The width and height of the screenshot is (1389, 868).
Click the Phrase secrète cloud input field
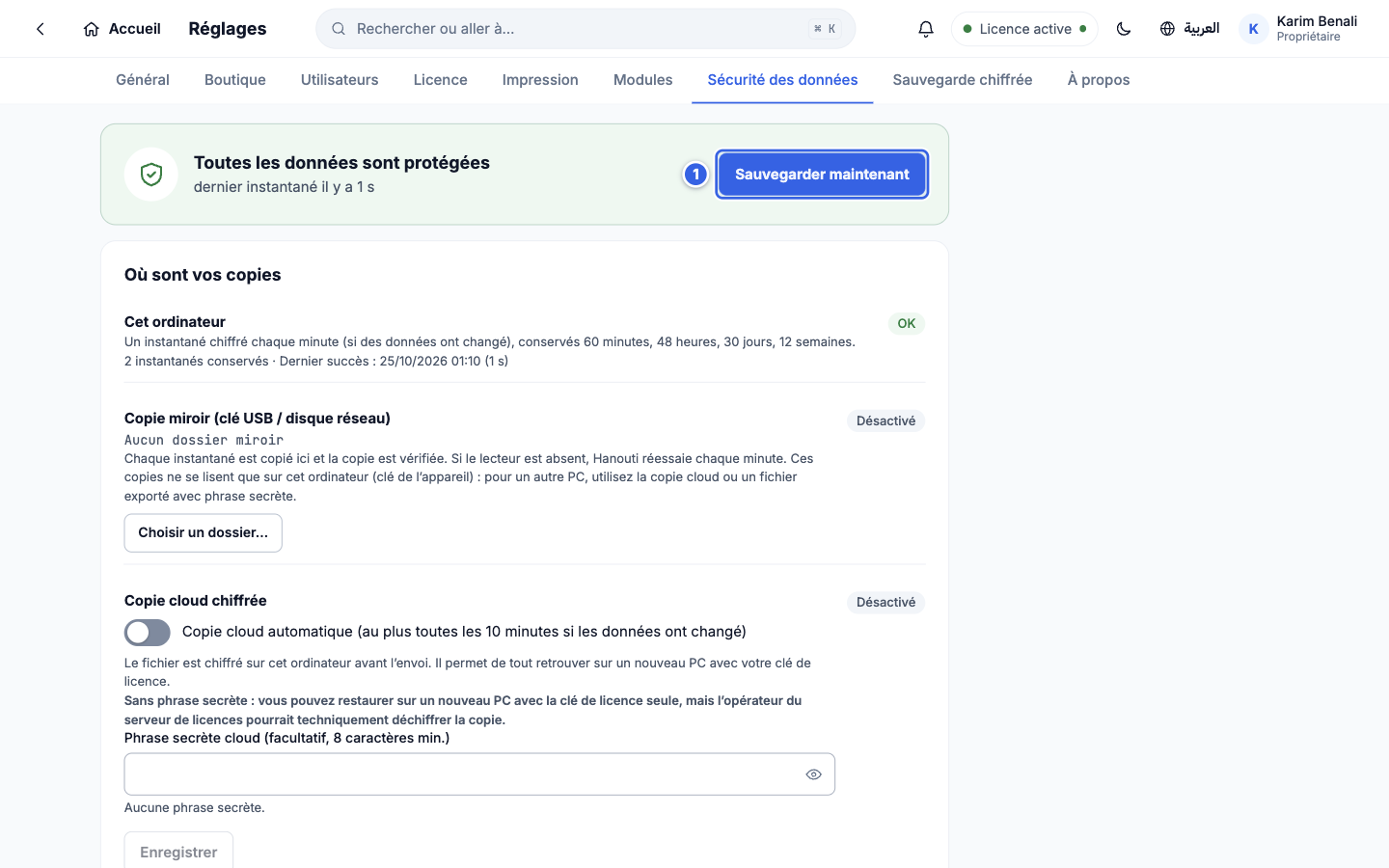click(479, 774)
